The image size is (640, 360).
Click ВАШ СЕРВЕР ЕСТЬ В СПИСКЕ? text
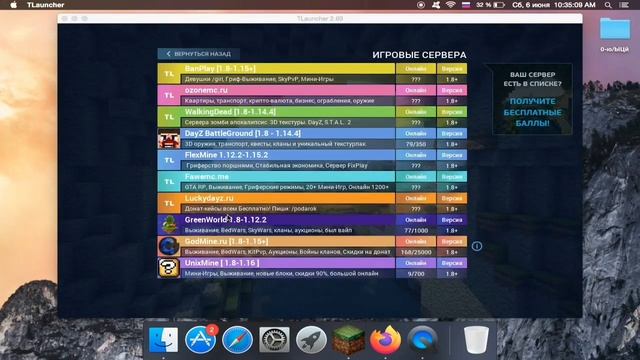click(x=532, y=79)
